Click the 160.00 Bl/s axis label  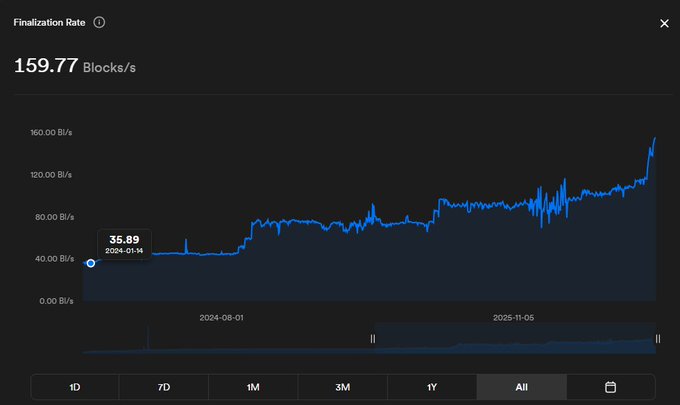[x=51, y=132]
